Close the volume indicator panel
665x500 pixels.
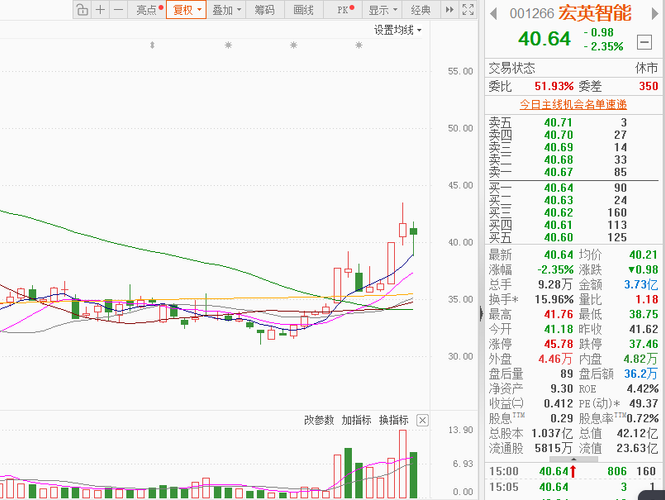(x=422, y=420)
